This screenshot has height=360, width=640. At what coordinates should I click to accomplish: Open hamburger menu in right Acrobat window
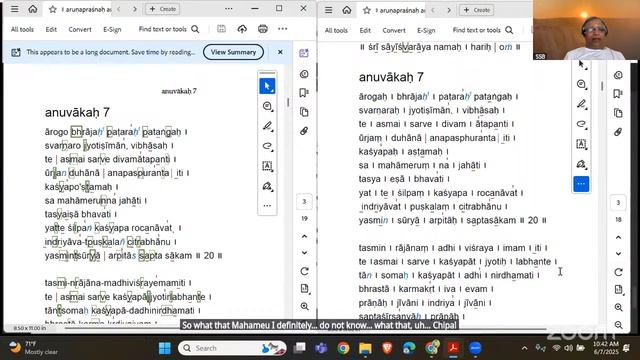(x=329, y=10)
